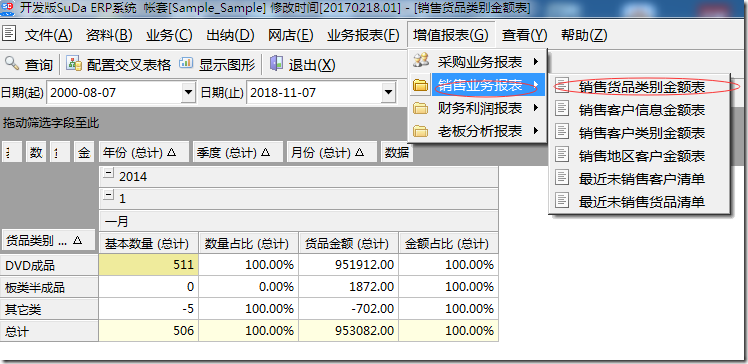
Task: Choose 销售货品类别金额表 report
Action: click(640, 86)
